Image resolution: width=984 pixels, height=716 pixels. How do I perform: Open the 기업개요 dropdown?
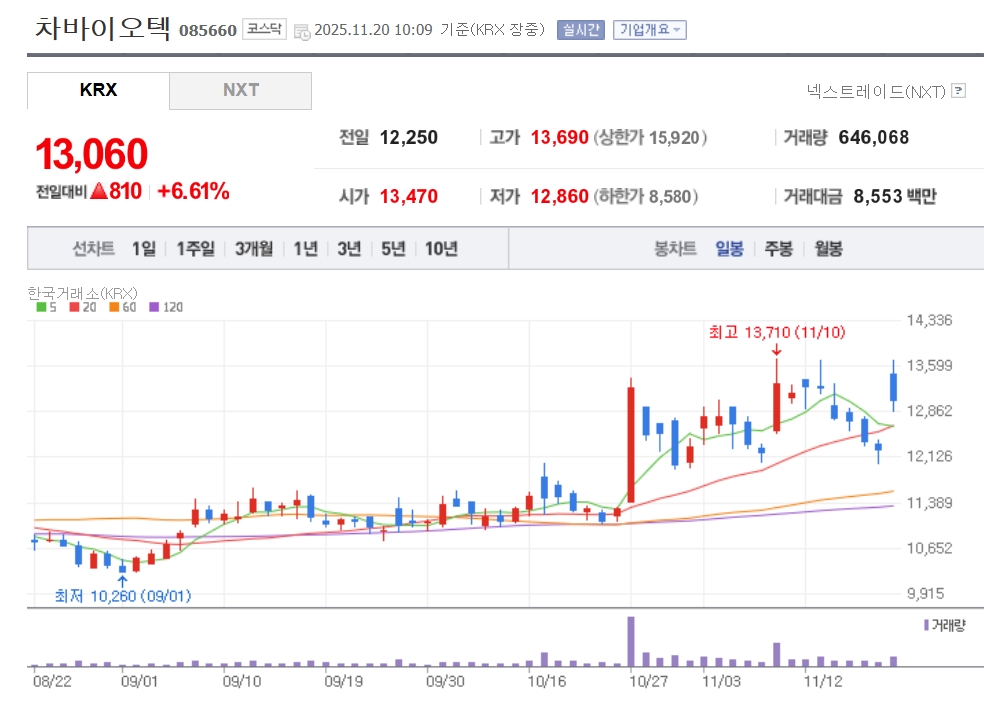pyautogui.click(x=649, y=30)
